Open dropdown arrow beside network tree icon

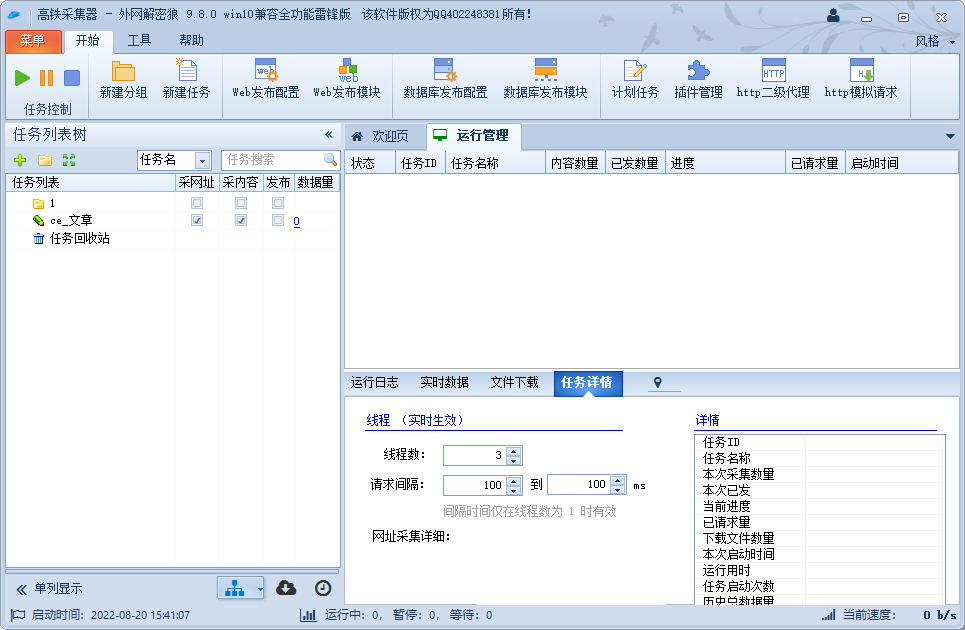(x=260, y=589)
